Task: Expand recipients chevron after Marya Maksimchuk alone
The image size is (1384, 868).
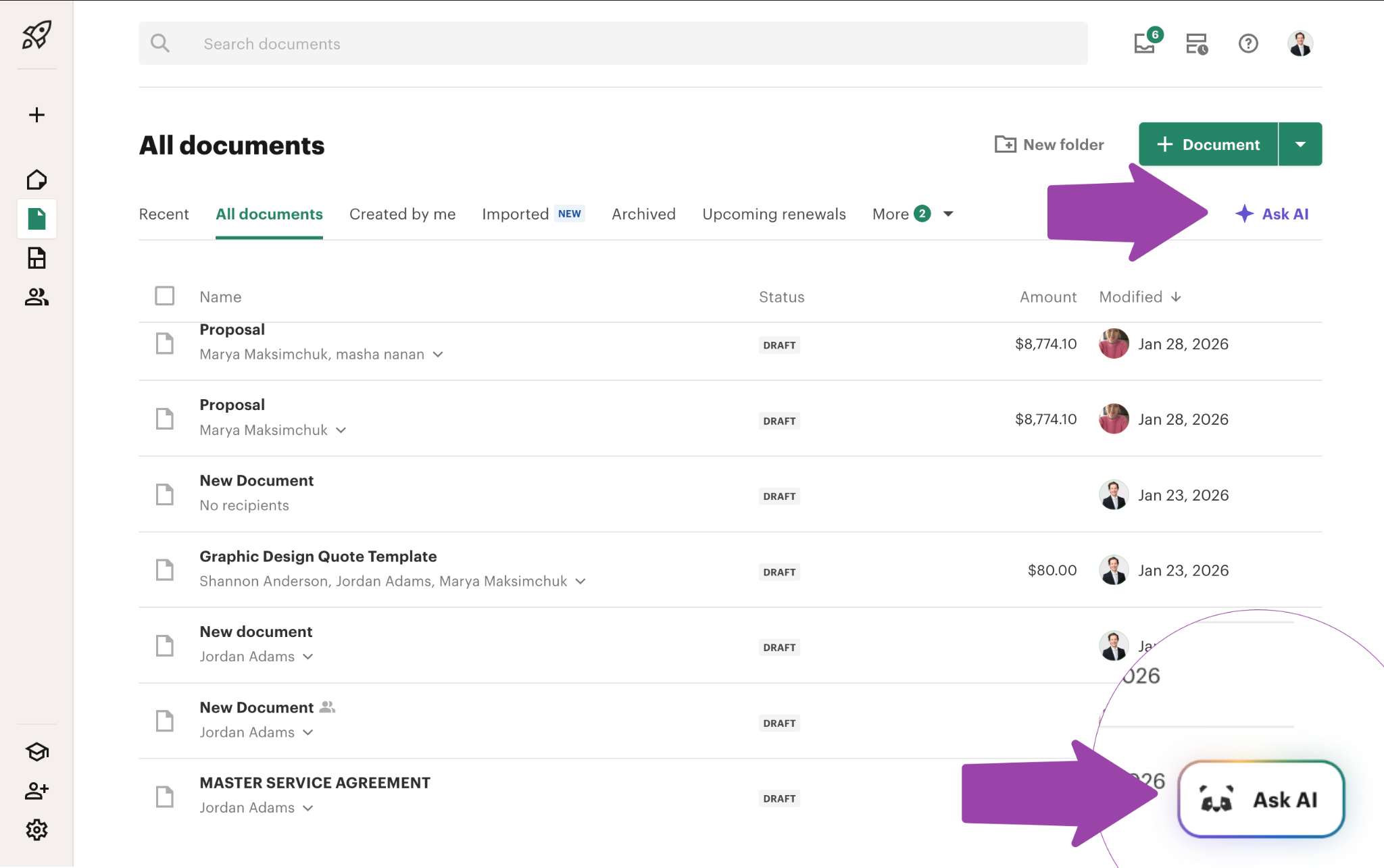Action: (341, 430)
